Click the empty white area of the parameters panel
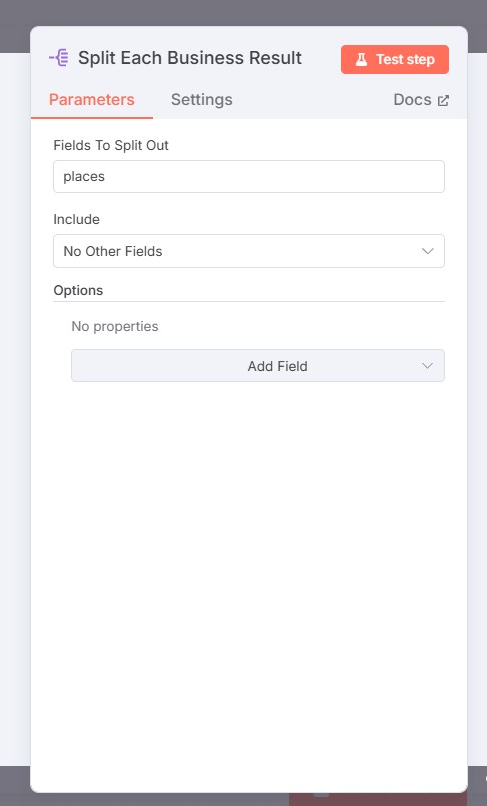The width and height of the screenshot is (487, 806). pos(249,565)
